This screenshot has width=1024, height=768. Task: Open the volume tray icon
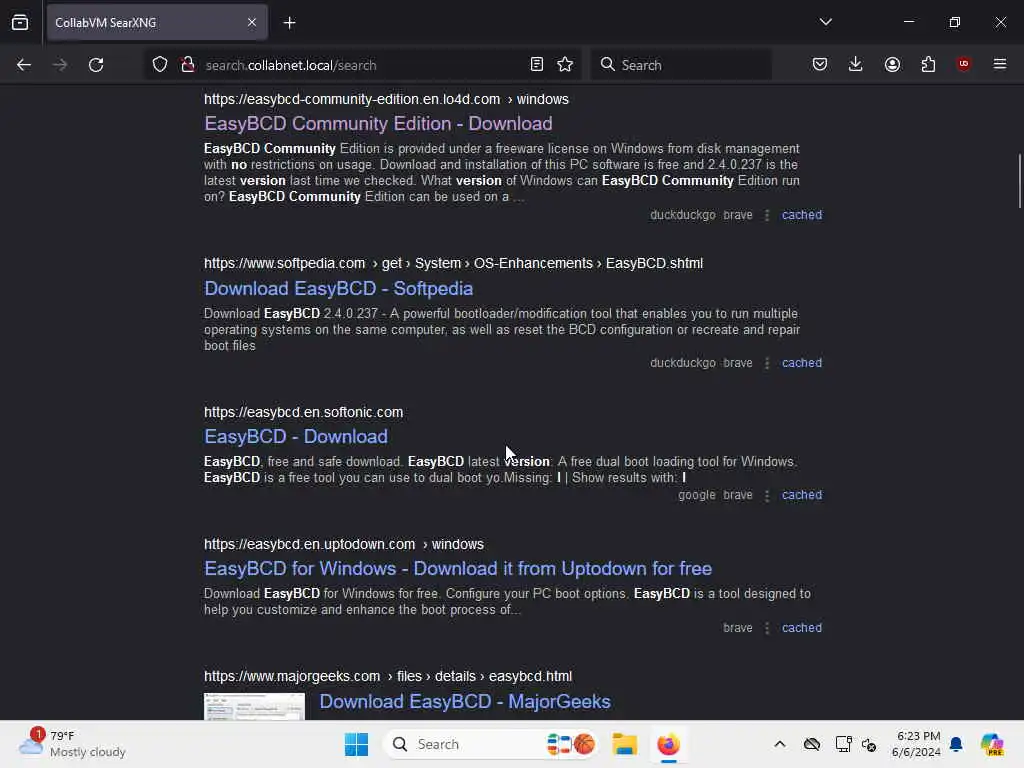pyautogui.click(x=869, y=744)
